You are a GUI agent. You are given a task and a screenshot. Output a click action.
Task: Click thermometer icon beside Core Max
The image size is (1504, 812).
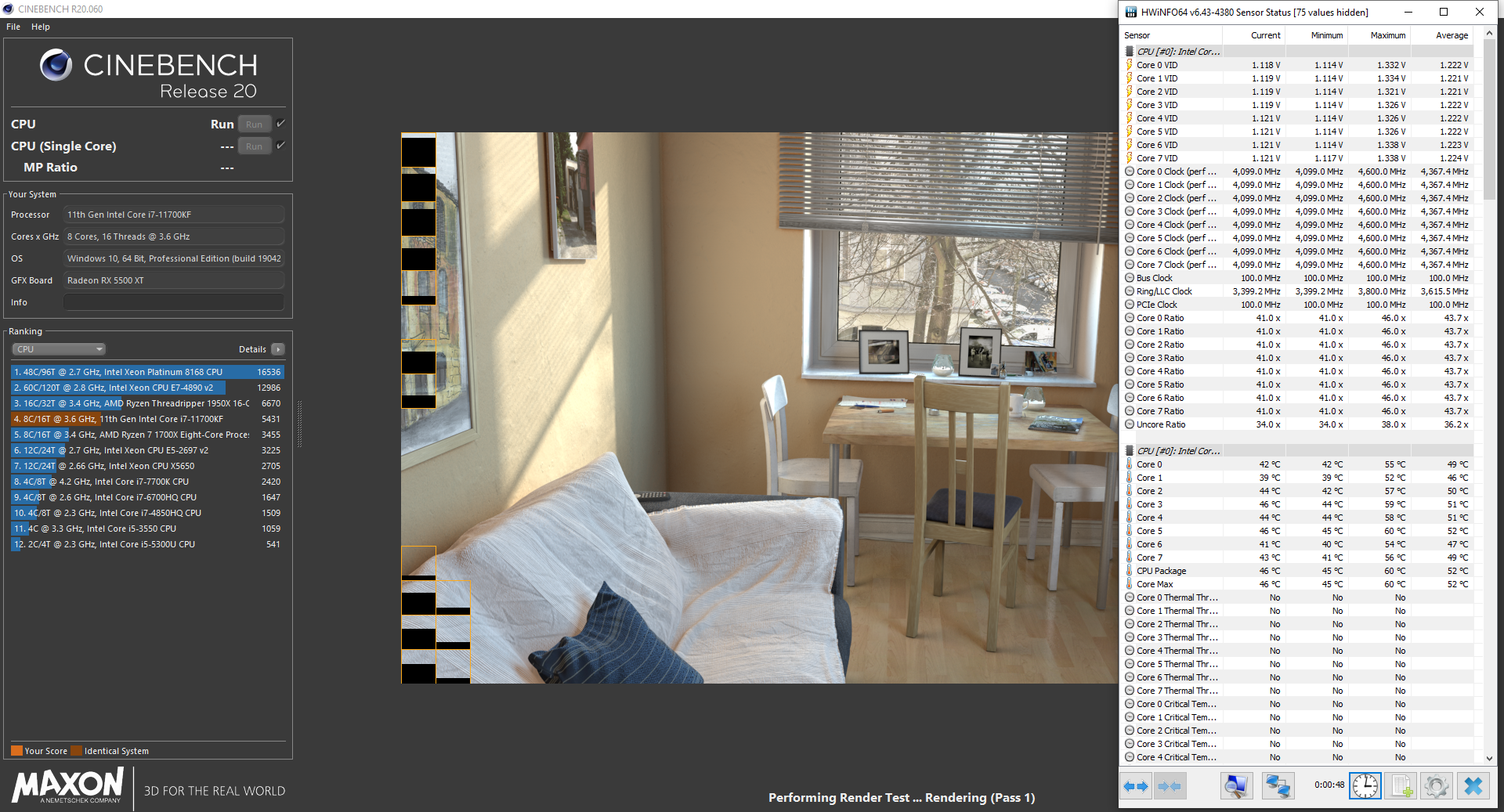click(1130, 584)
